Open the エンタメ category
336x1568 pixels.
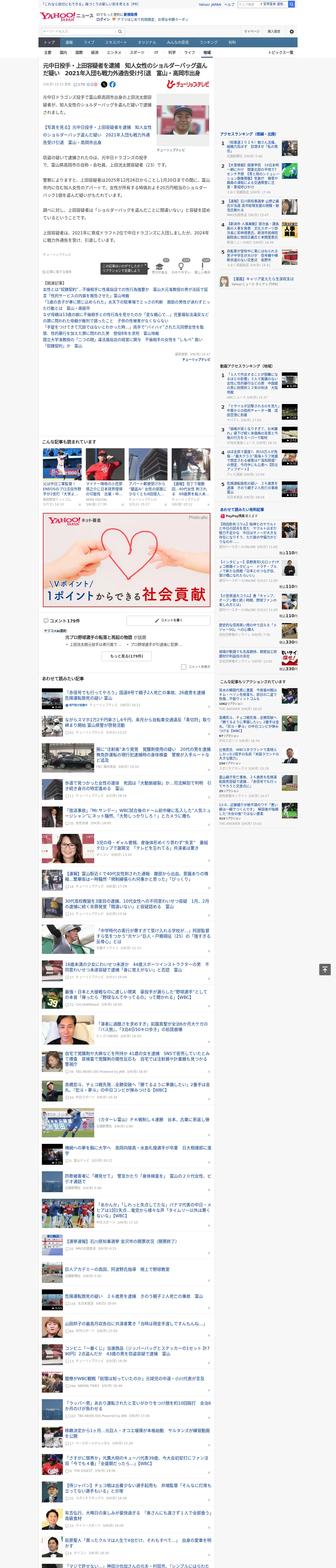point(114,52)
